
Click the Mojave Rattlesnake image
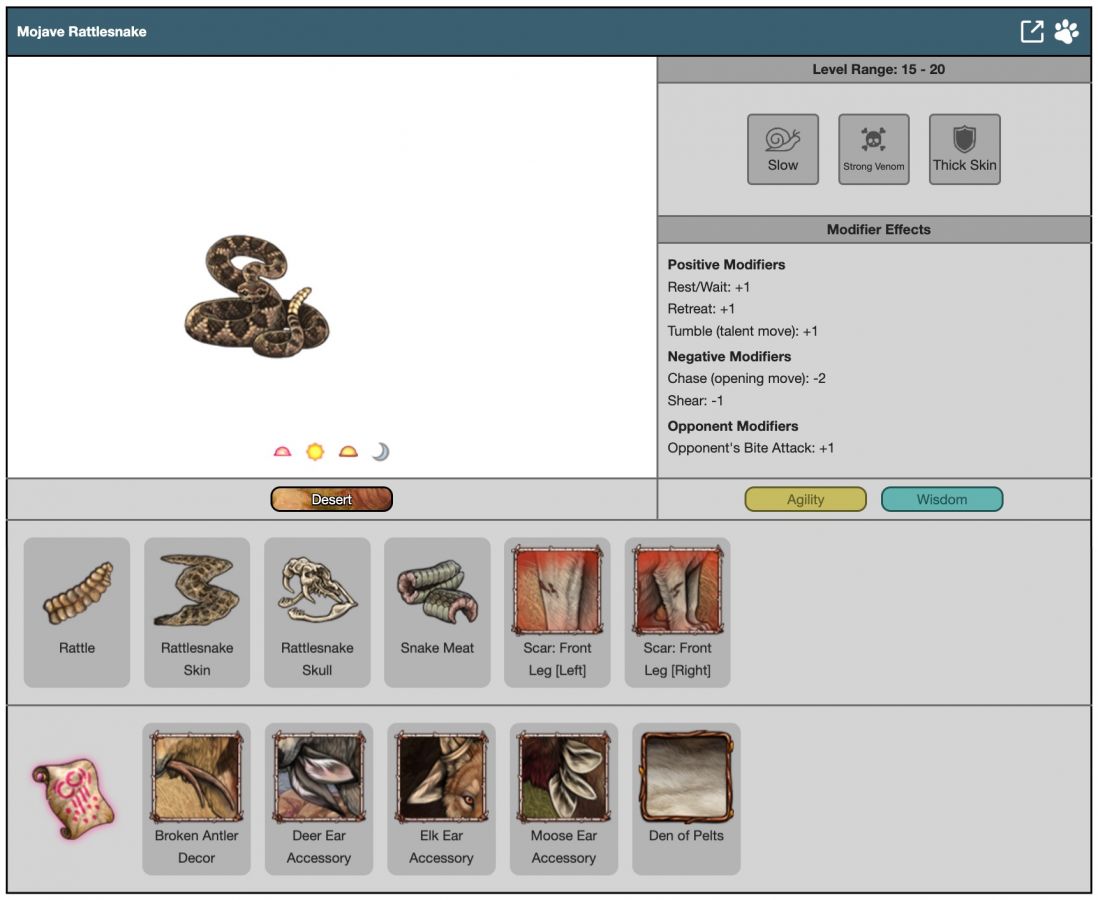[257, 297]
